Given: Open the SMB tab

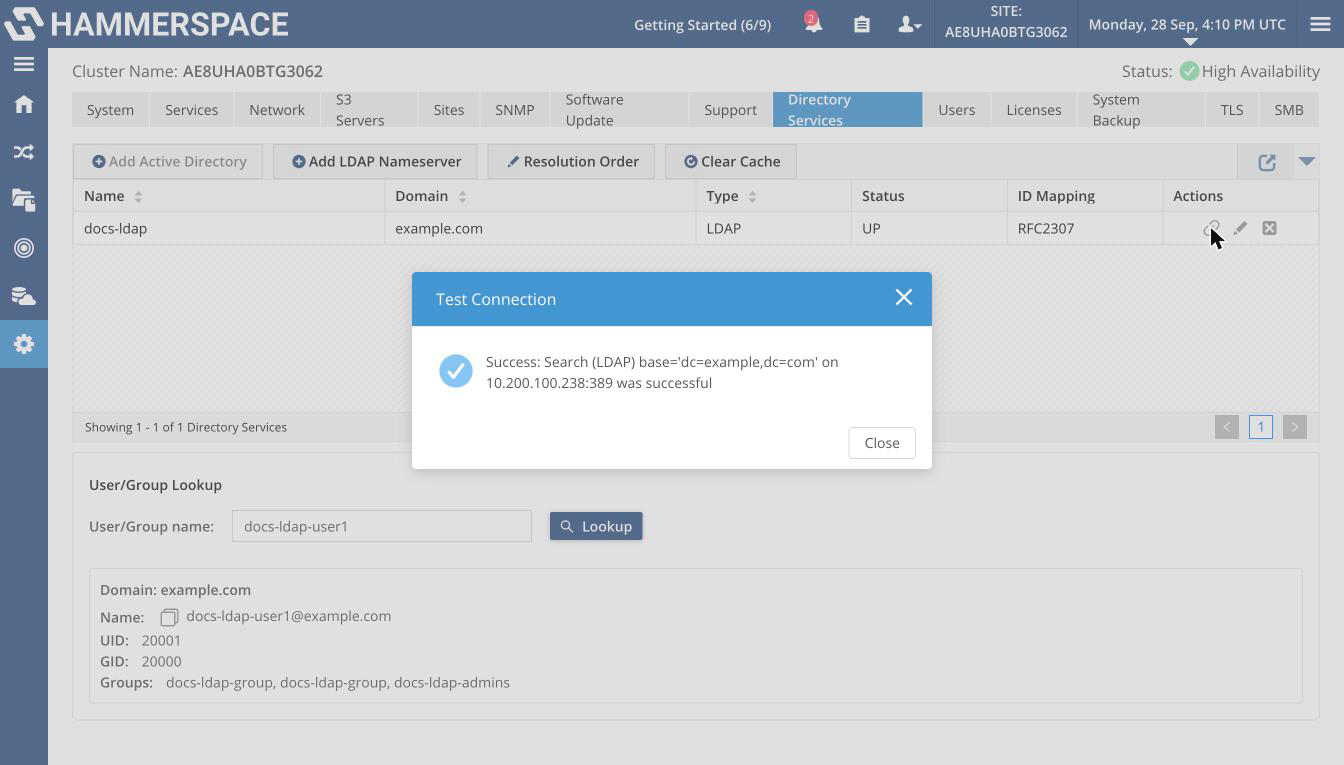Looking at the screenshot, I should 1288,110.
